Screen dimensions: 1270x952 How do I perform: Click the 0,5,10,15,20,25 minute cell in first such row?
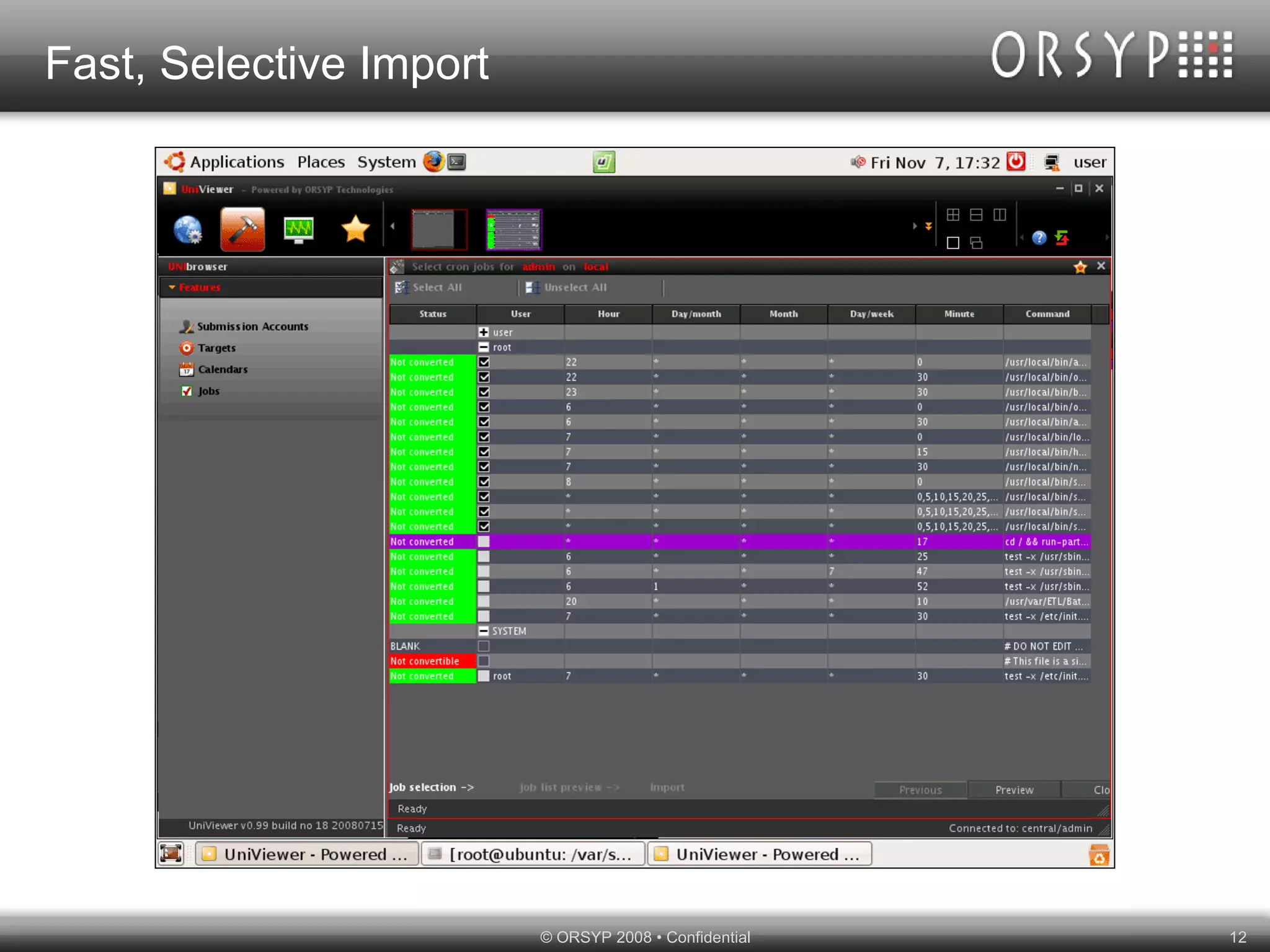click(959, 497)
